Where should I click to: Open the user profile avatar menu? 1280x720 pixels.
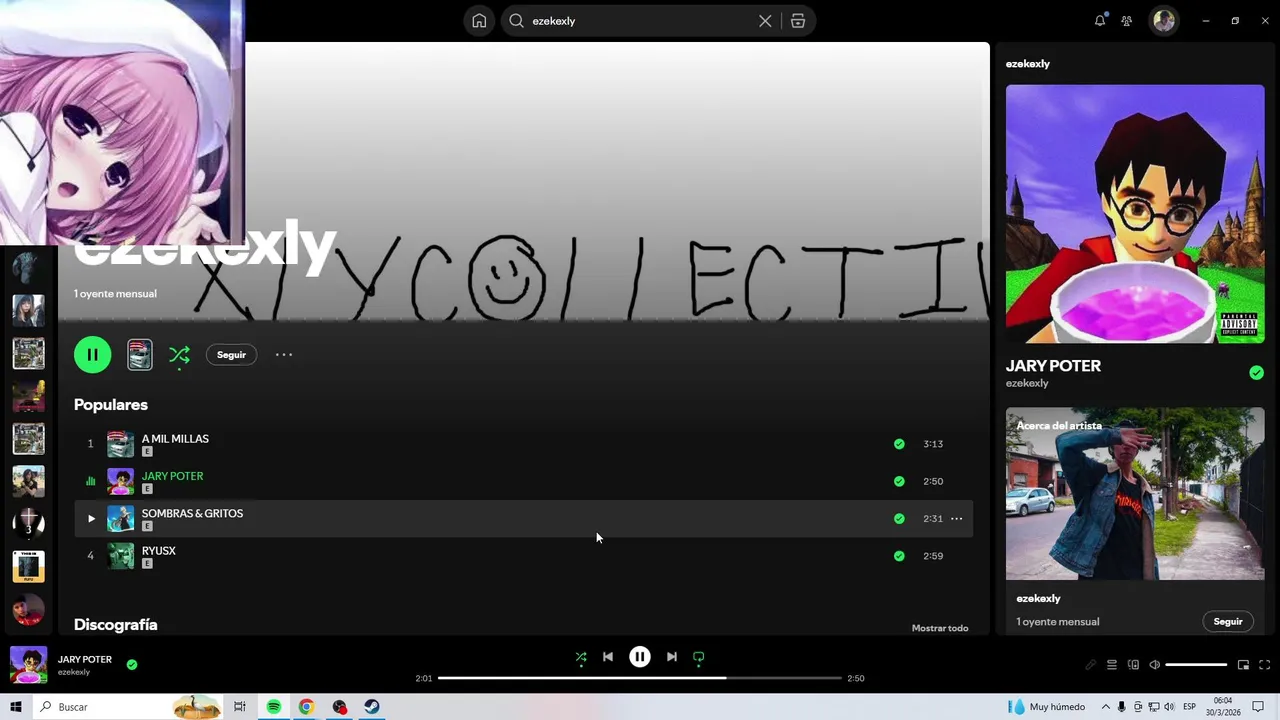(x=1163, y=21)
